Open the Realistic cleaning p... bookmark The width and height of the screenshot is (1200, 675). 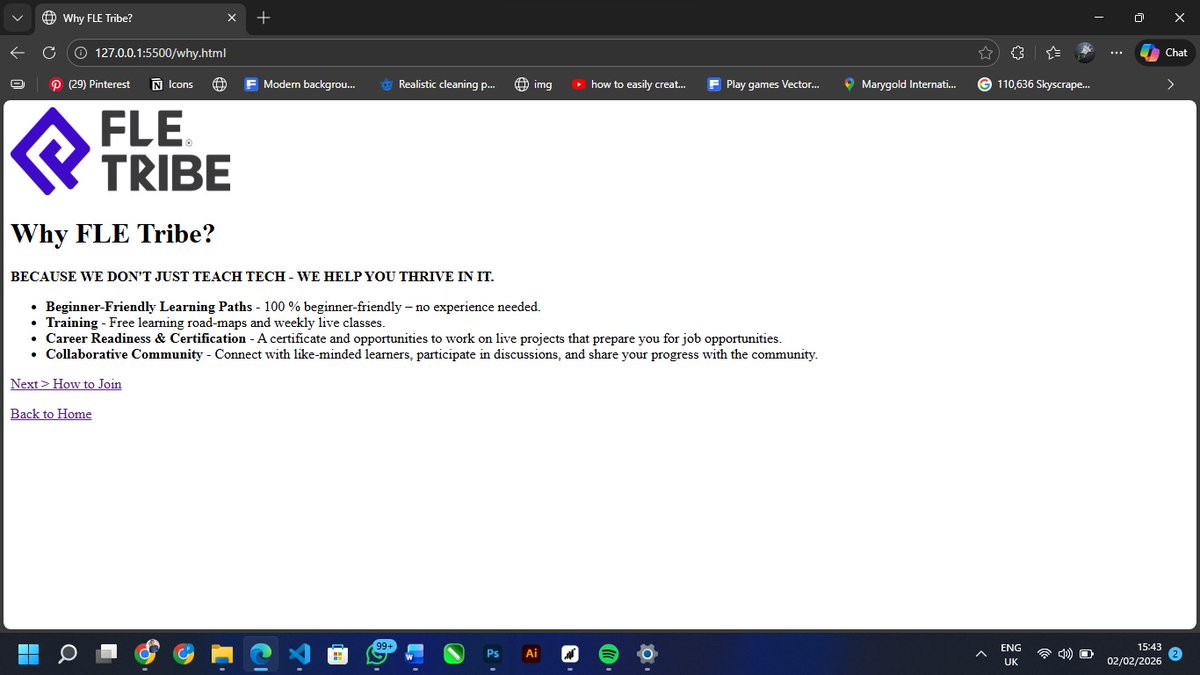pos(438,85)
